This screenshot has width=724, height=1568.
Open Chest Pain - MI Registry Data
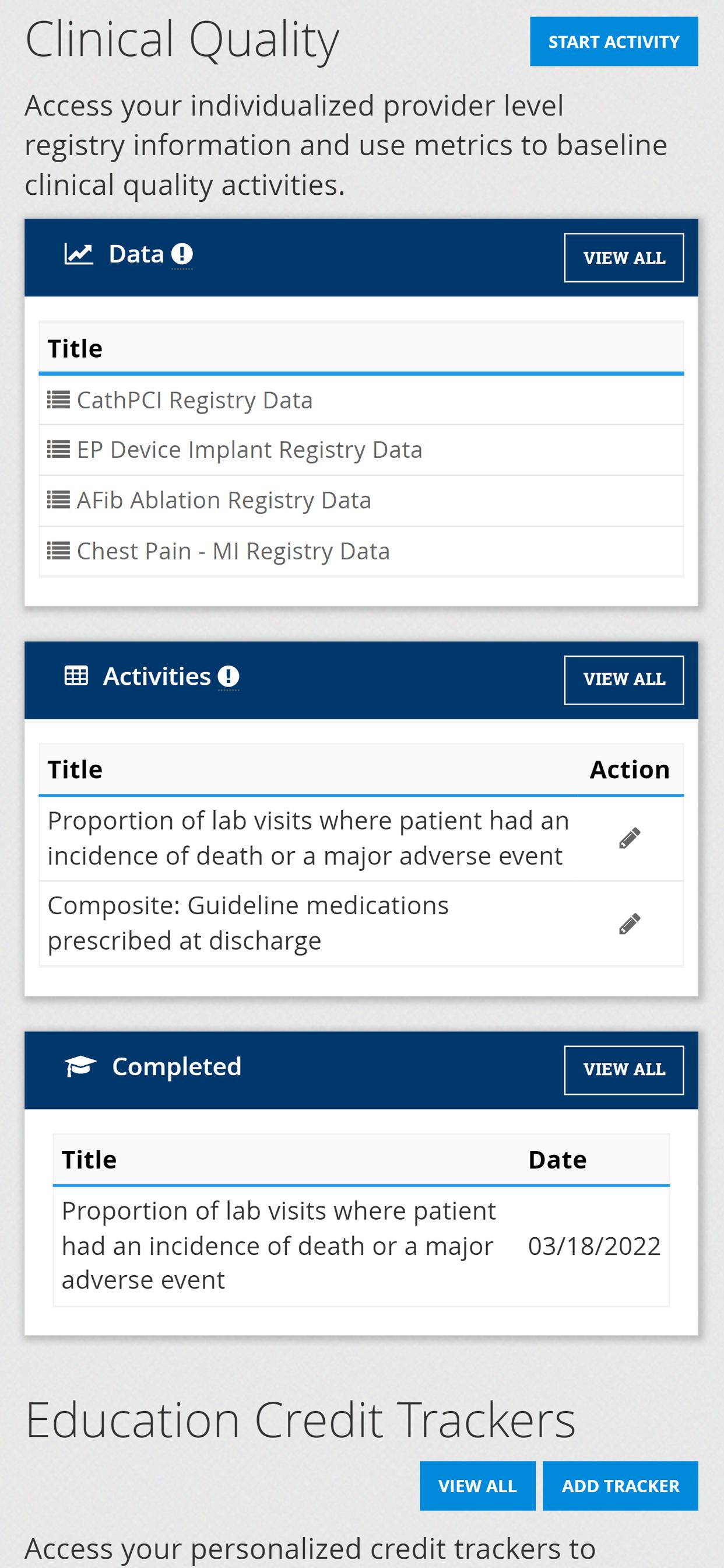click(233, 551)
